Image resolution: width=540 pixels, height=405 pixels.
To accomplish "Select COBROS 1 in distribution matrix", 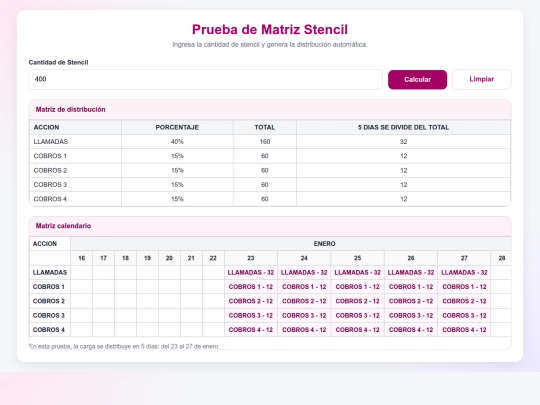I will tap(270, 156).
